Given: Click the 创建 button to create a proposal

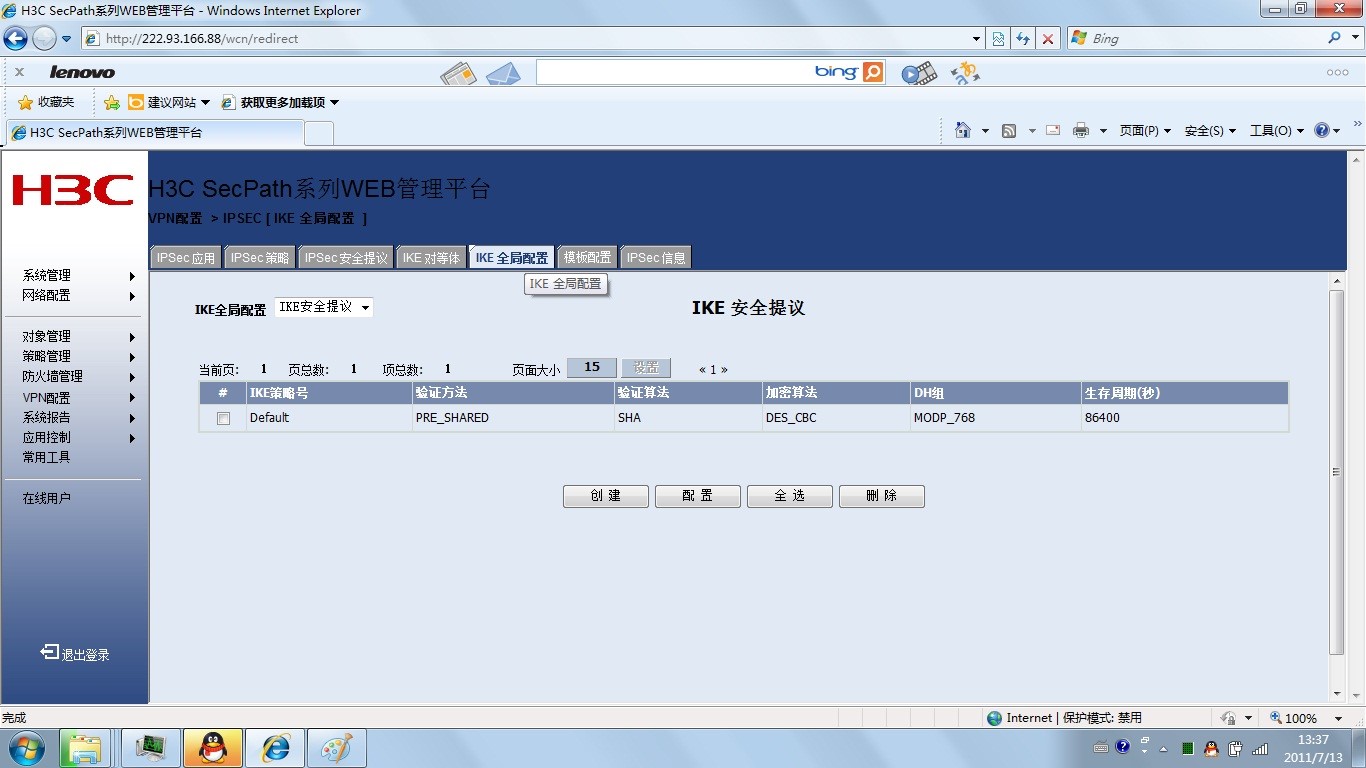Looking at the screenshot, I should [x=605, y=495].
